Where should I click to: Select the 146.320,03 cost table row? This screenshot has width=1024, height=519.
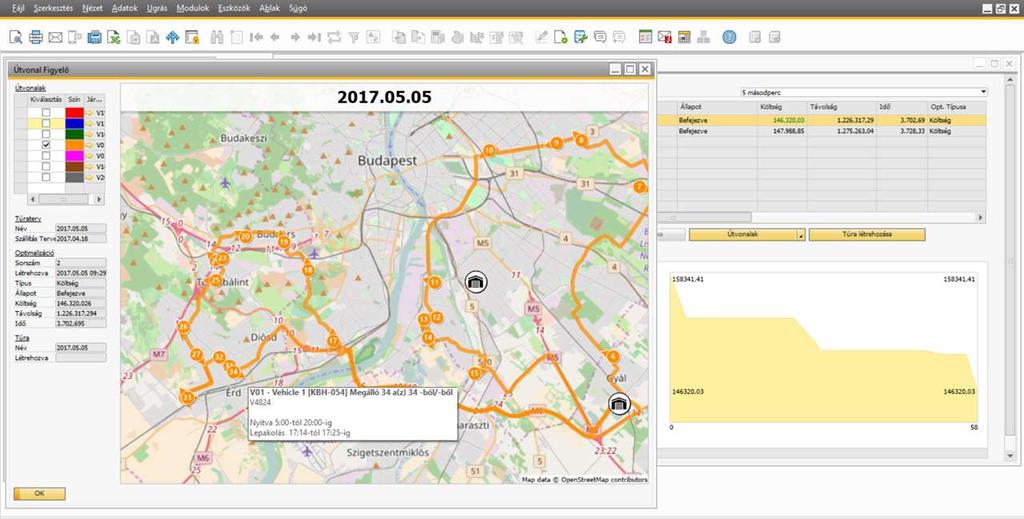click(x=822, y=120)
